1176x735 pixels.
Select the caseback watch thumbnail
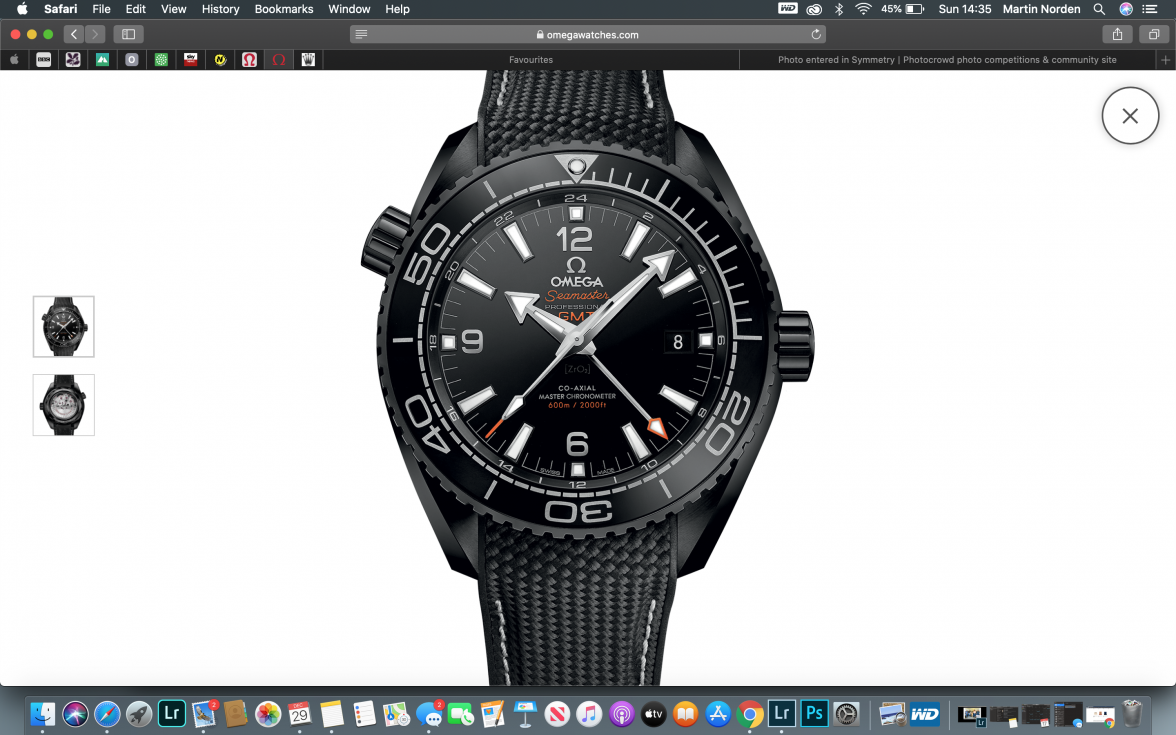64,405
